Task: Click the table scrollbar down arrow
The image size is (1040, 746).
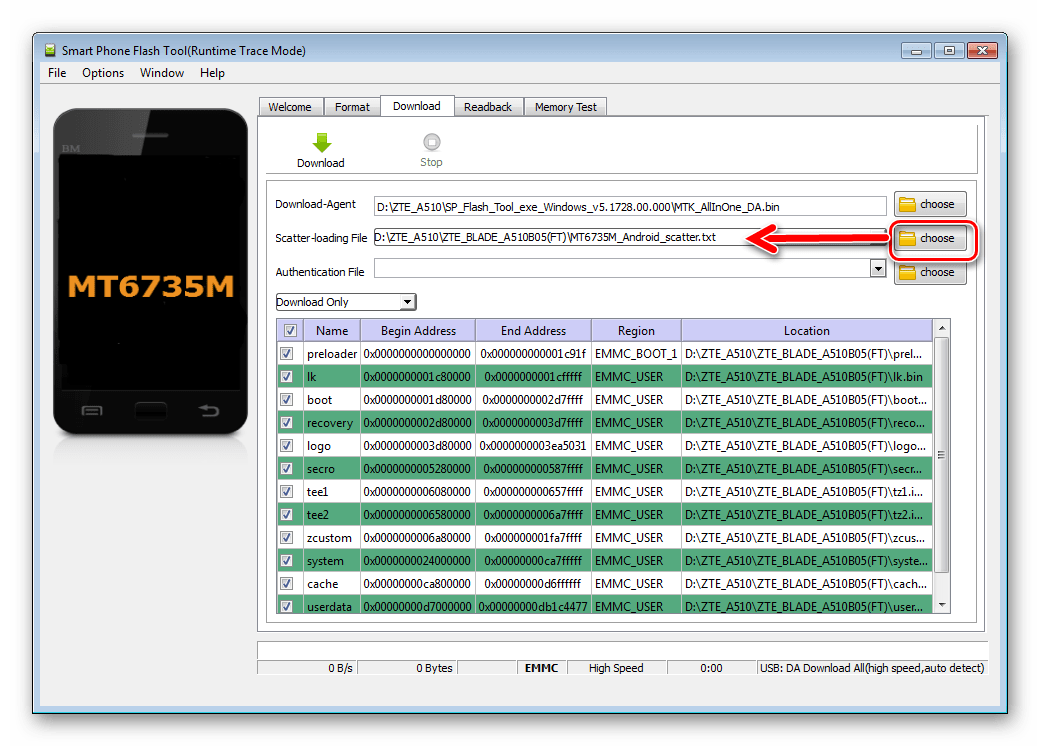Action: tap(942, 605)
